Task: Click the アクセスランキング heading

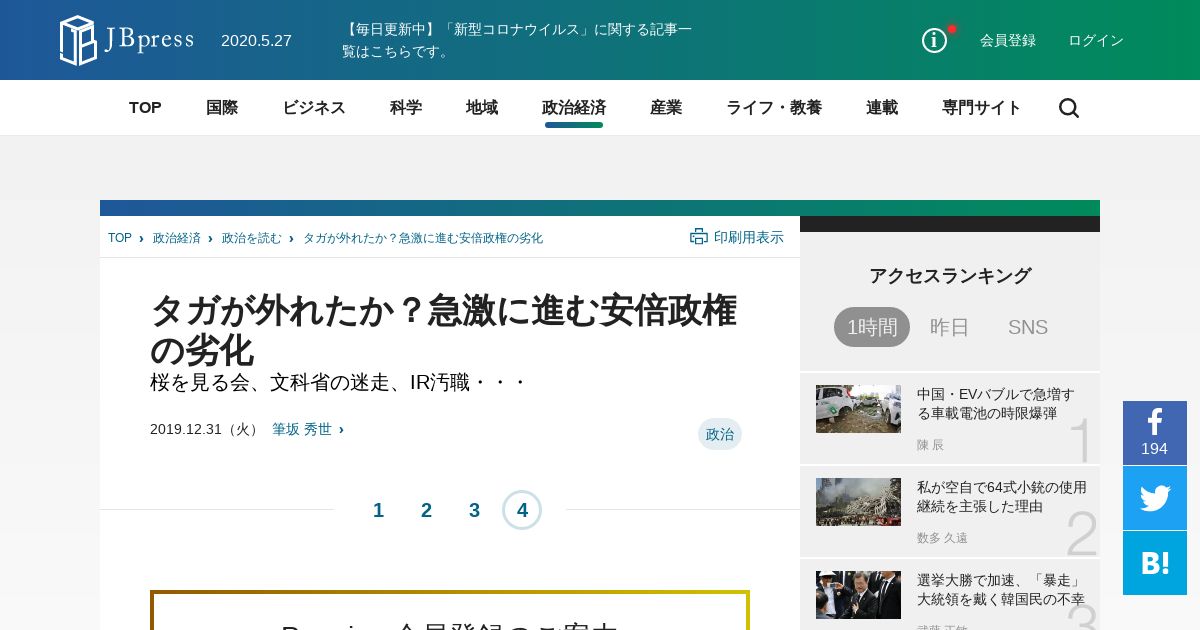Action: click(950, 276)
